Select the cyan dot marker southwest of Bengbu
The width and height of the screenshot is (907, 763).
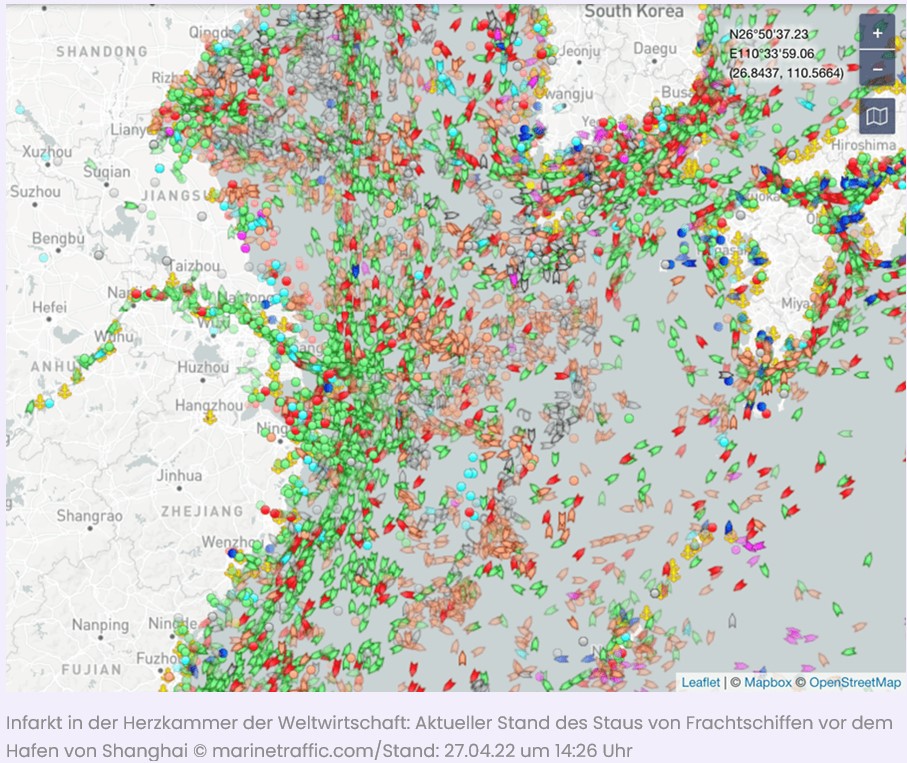(44, 257)
